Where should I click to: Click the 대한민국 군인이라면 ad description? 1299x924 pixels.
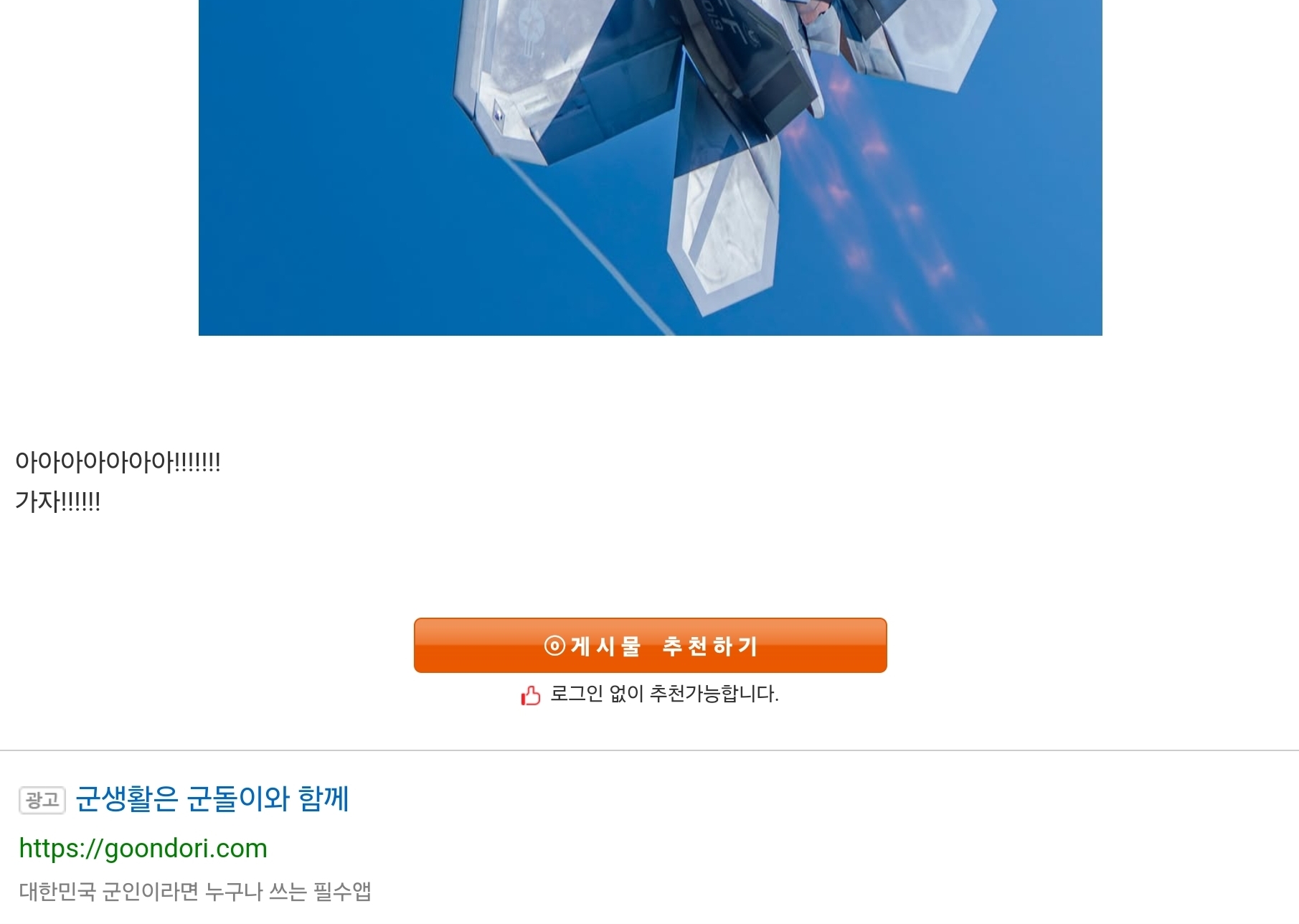[x=195, y=891]
